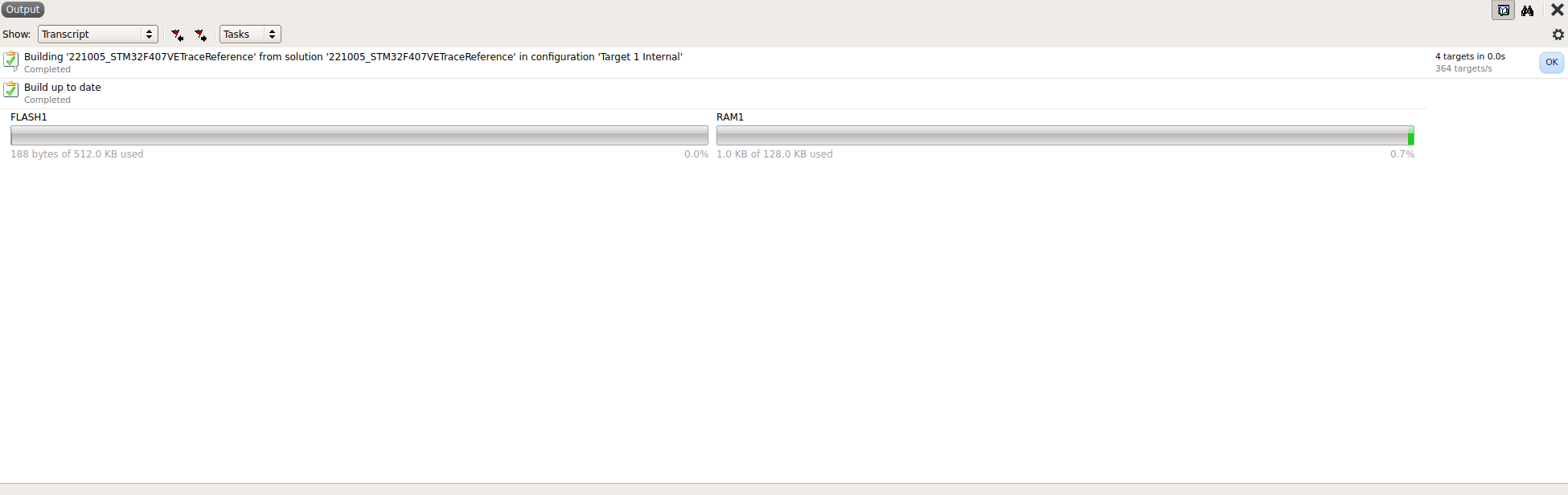
Task: Open the Show Transcript dropdown
Action: pyautogui.click(x=97, y=35)
